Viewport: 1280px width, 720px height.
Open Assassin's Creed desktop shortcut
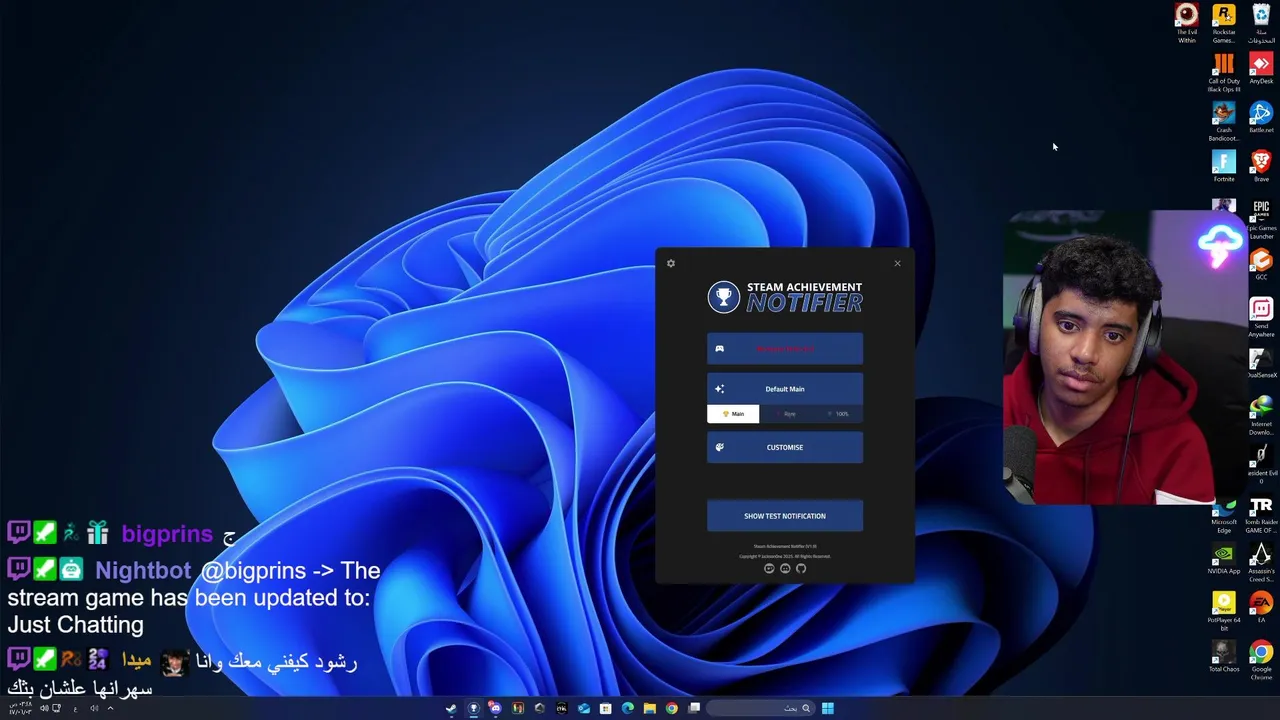[x=1261, y=563]
